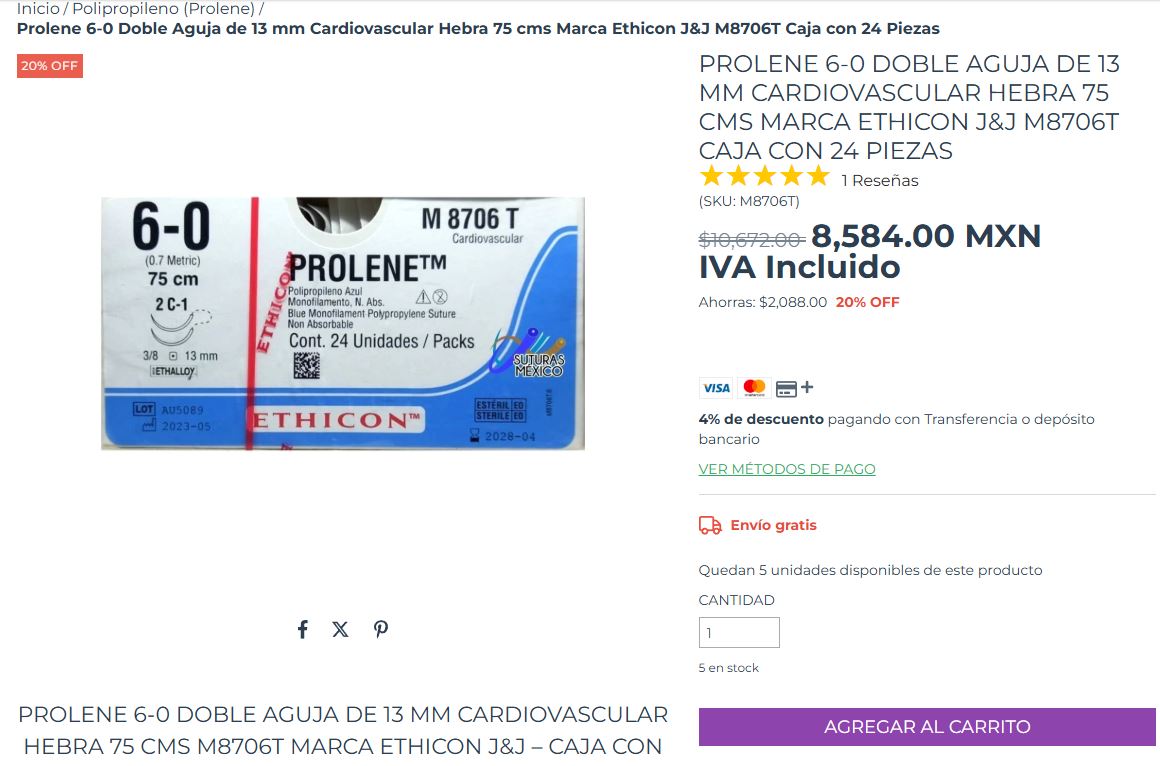Click the 20% OFF badge on image

tap(50, 66)
